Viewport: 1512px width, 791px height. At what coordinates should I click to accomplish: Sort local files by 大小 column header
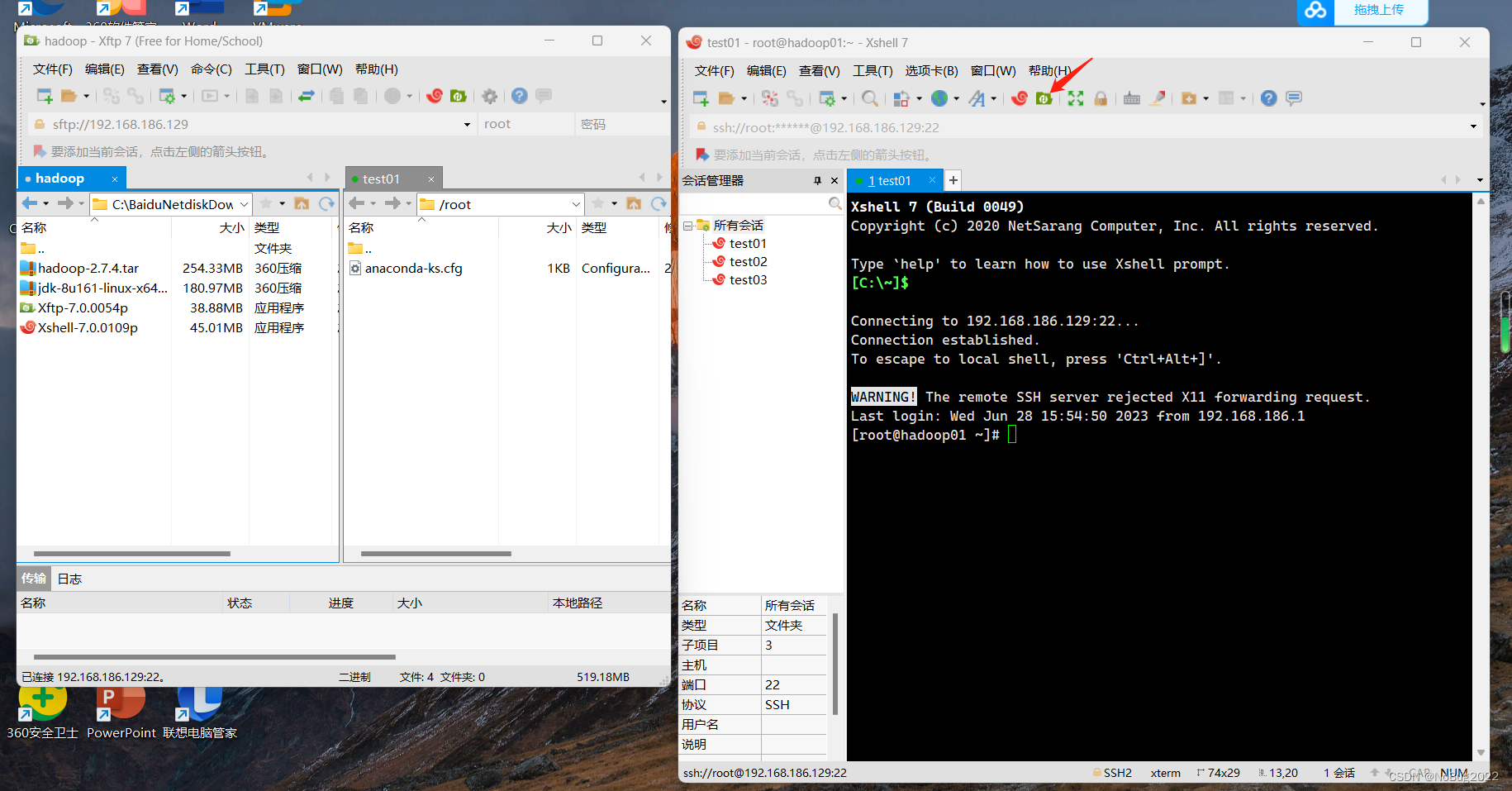click(x=231, y=228)
